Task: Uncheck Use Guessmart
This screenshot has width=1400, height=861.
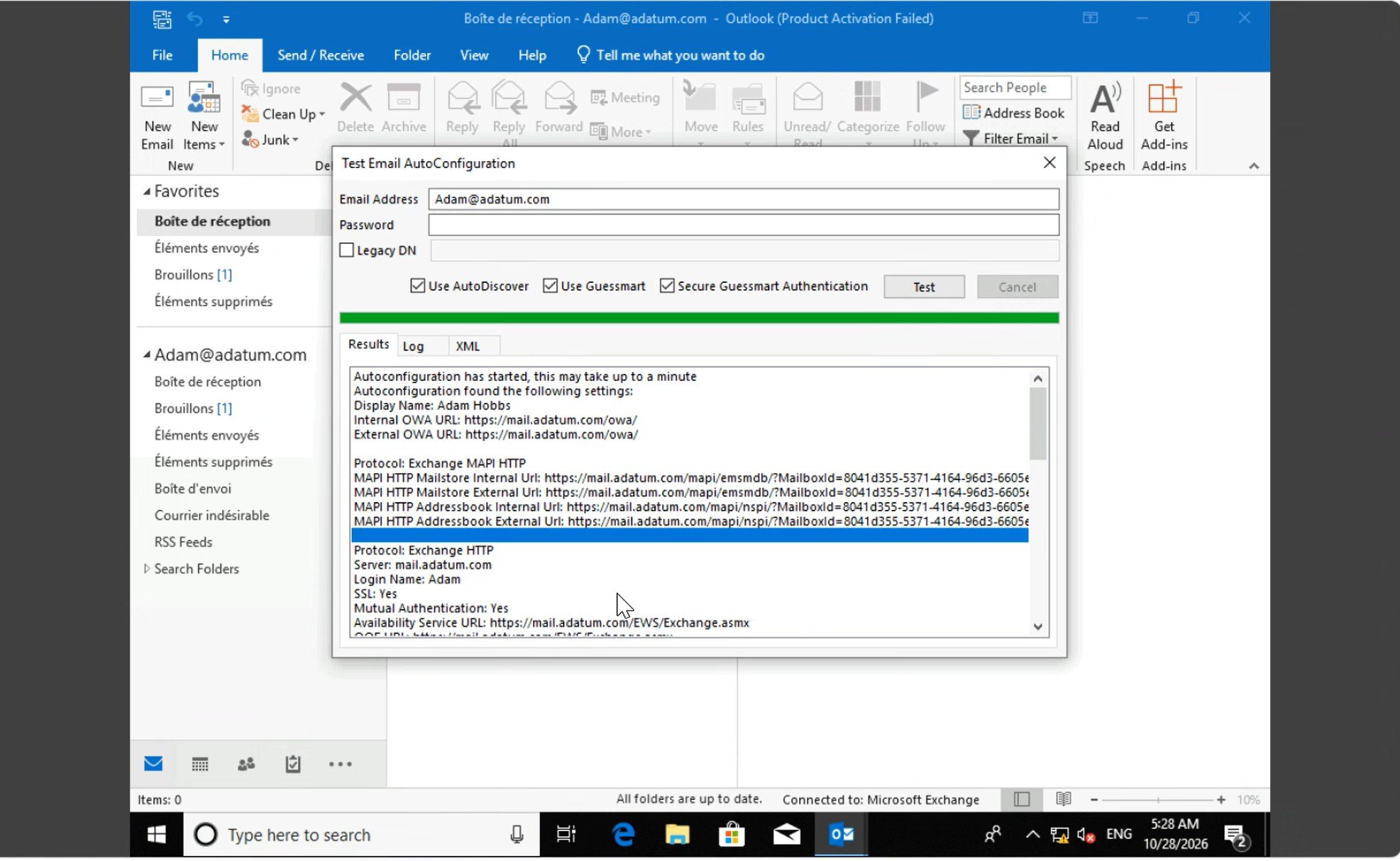Action: 550,286
